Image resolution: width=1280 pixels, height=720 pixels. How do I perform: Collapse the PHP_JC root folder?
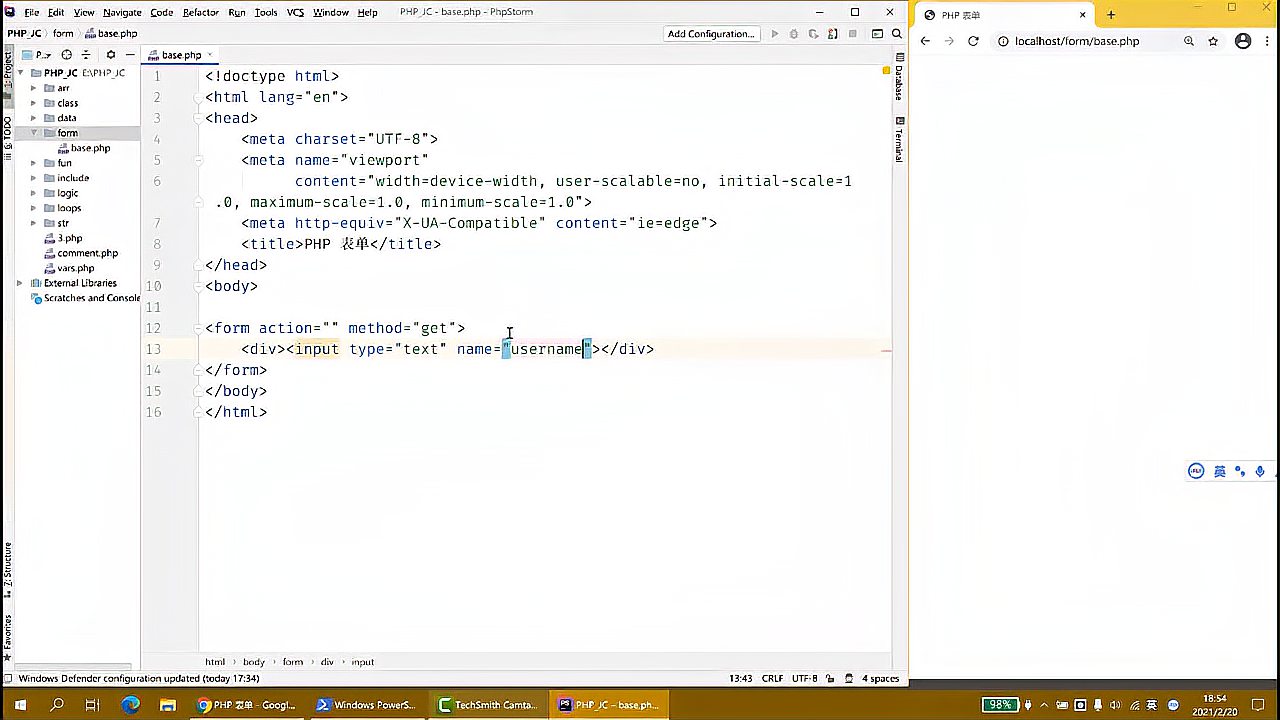coord(21,73)
